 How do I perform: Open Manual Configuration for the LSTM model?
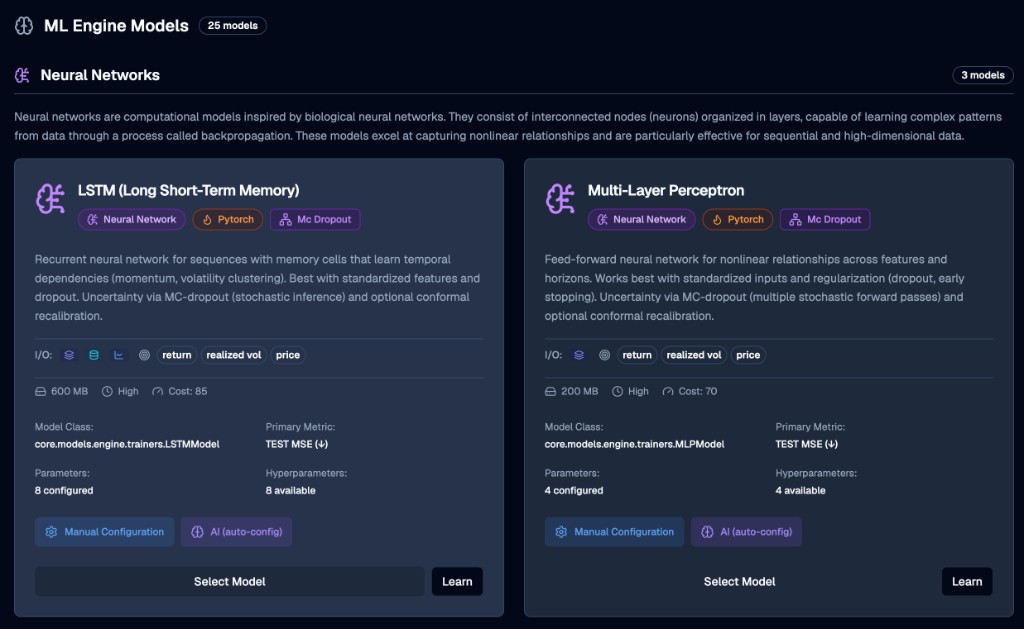tap(105, 532)
